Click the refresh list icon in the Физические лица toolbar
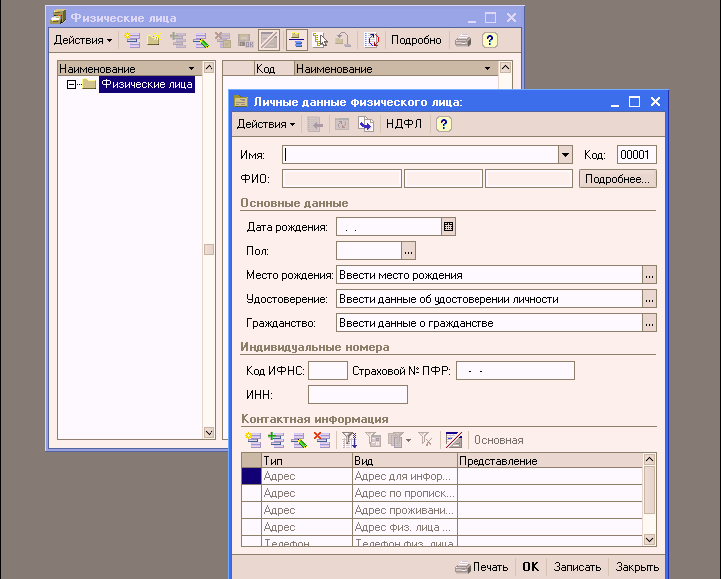721x579 pixels. [x=372, y=40]
